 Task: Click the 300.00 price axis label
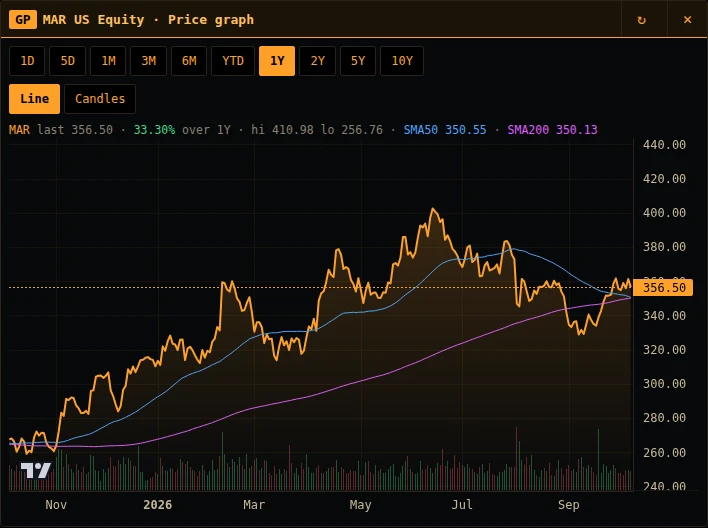coord(664,384)
